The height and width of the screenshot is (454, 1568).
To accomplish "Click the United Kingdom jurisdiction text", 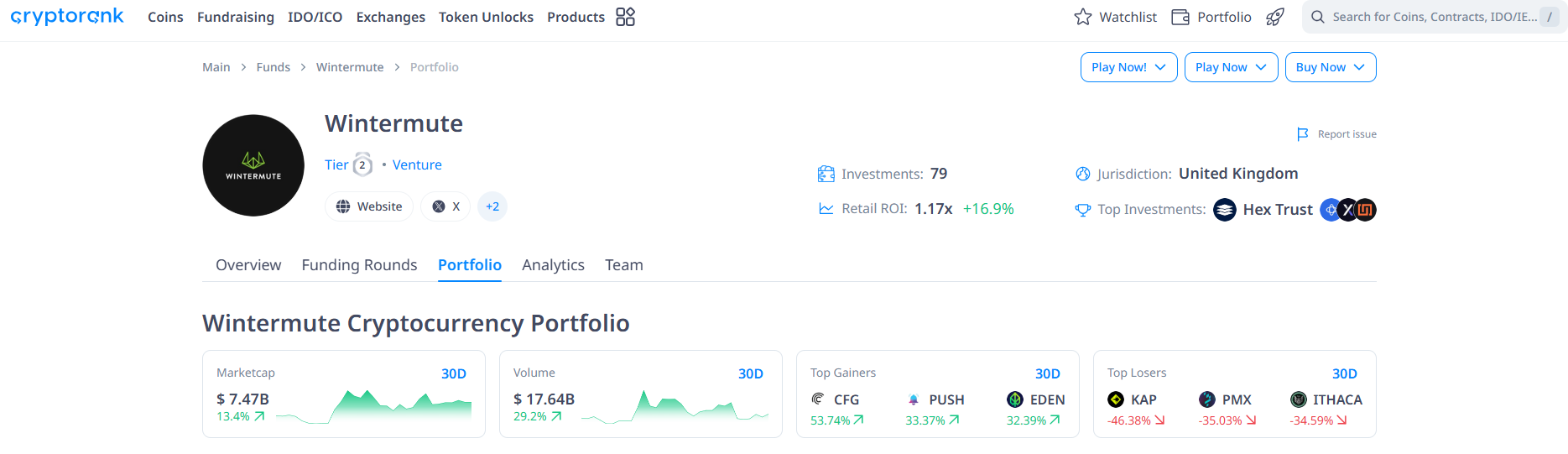I will [x=1238, y=174].
